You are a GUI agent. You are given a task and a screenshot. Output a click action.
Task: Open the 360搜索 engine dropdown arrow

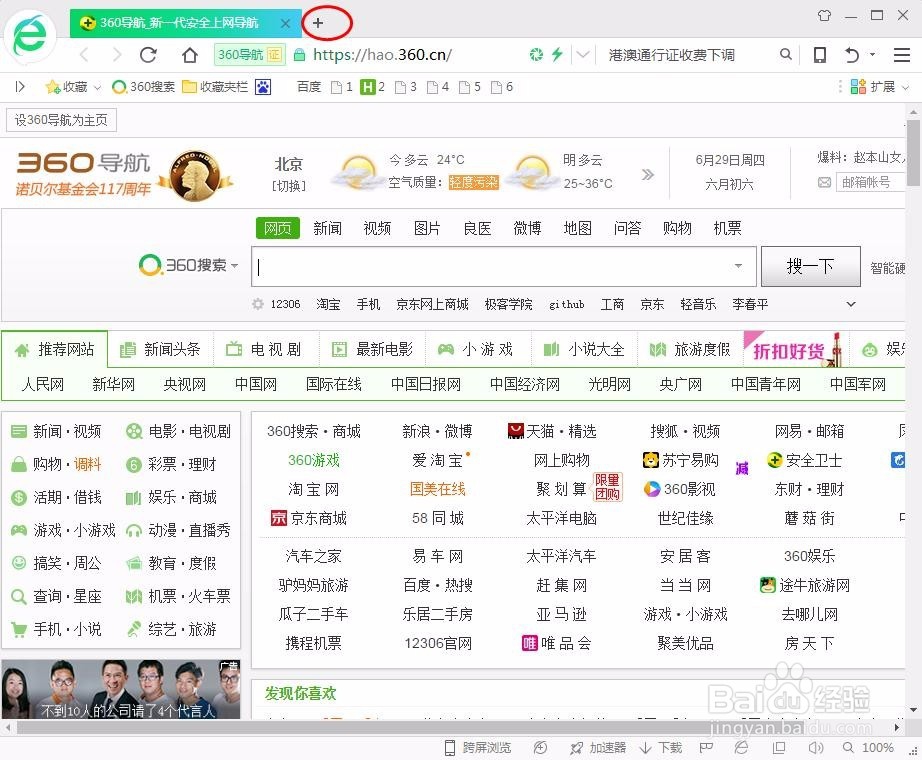tap(232, 265)
